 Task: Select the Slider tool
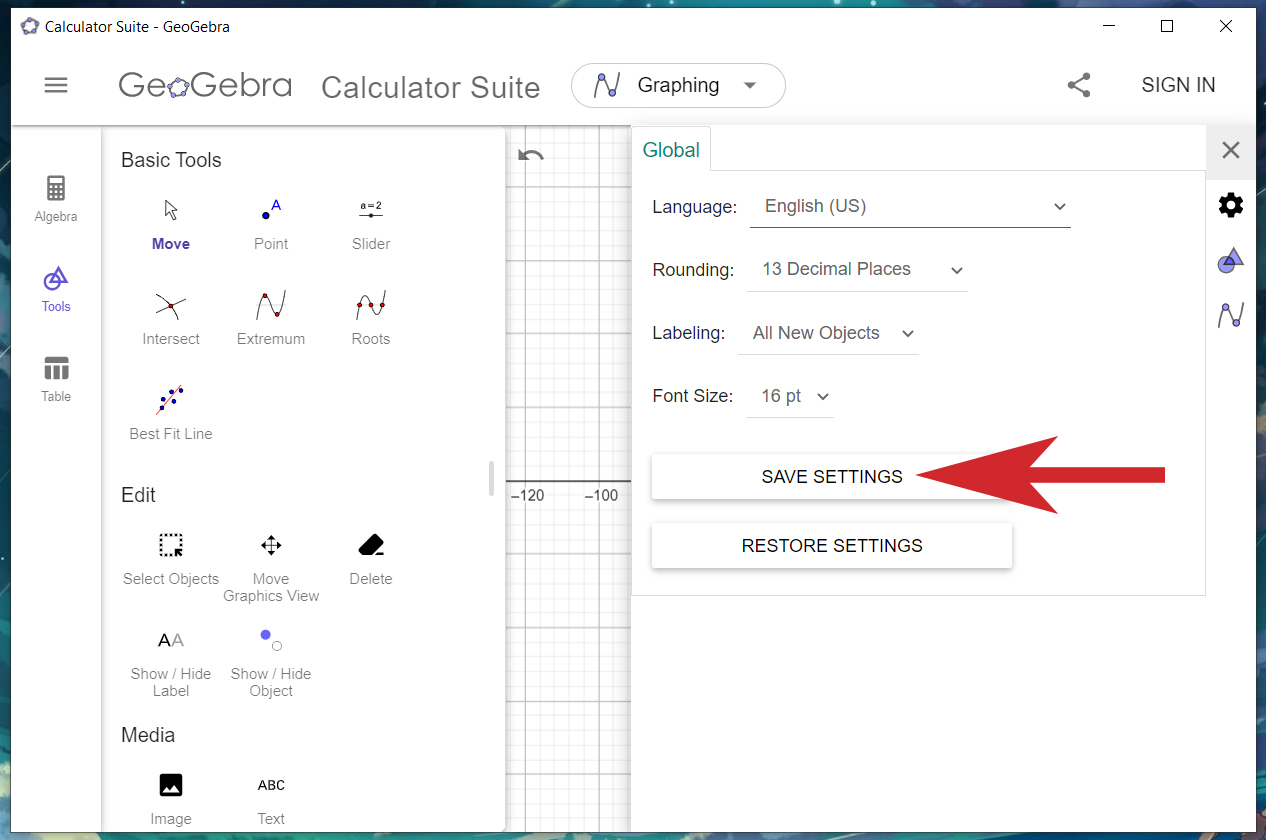point(371,224)
